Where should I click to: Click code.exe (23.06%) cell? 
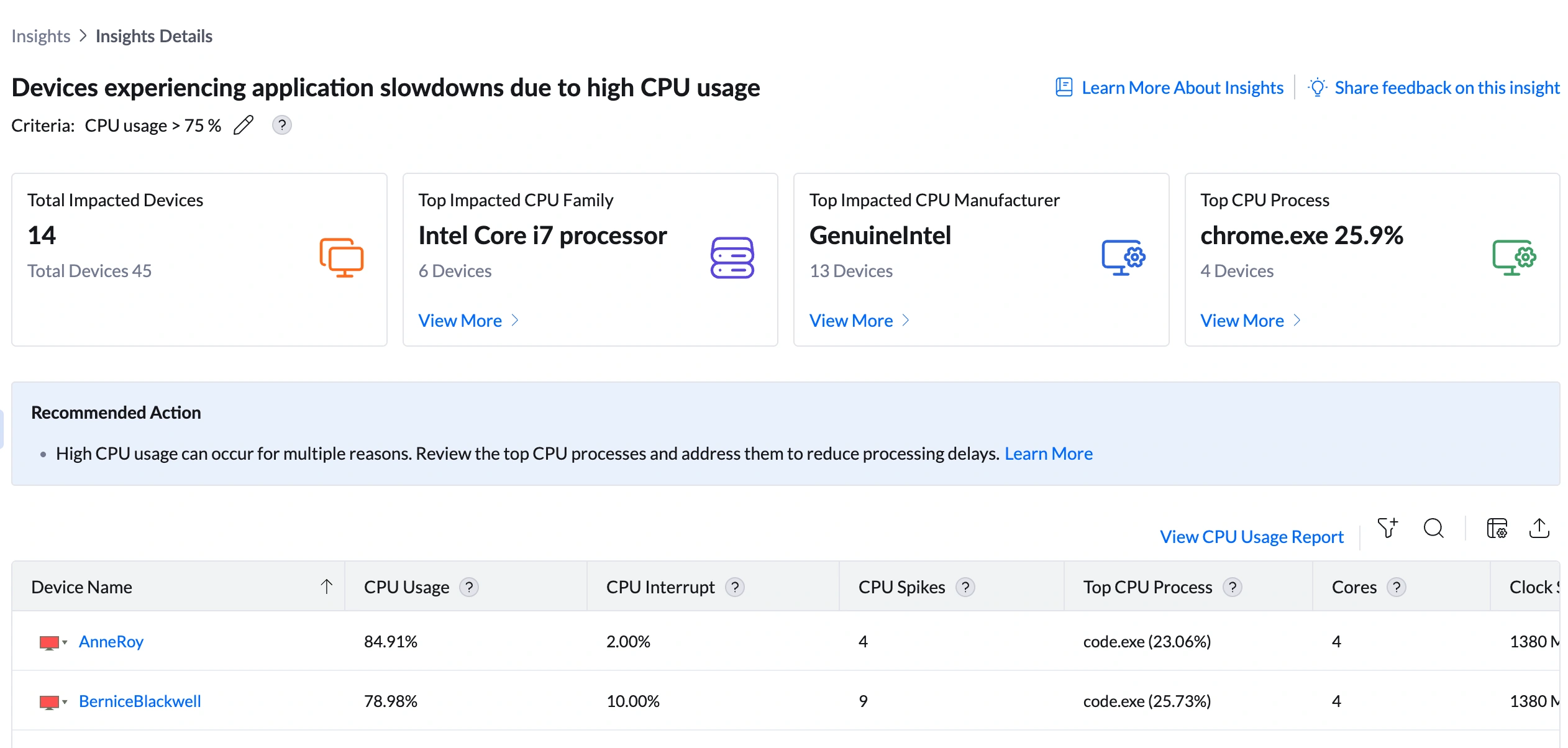pyautogui.click(x=1147, y=642)
